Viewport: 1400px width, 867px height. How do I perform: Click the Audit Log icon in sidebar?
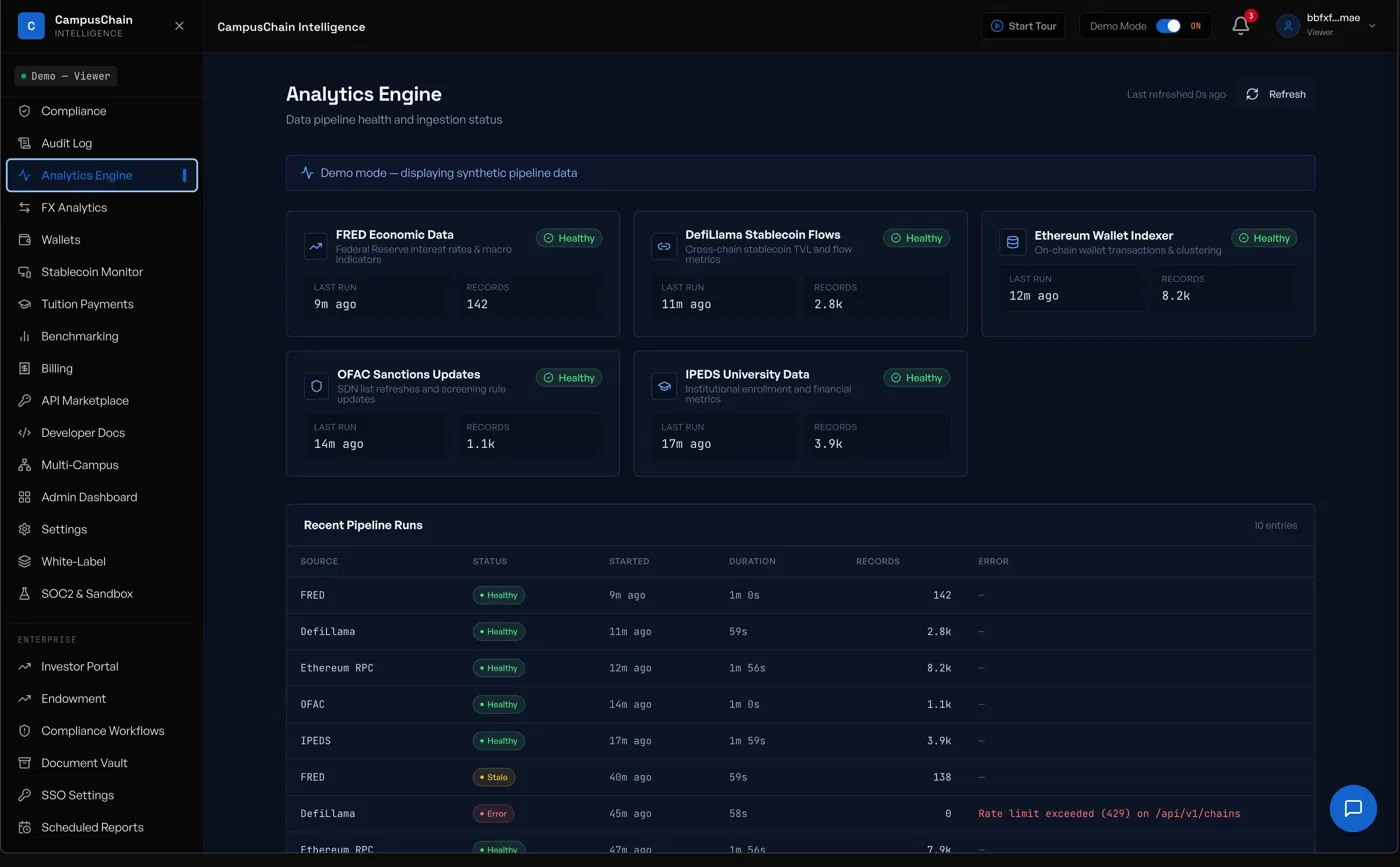25,143
